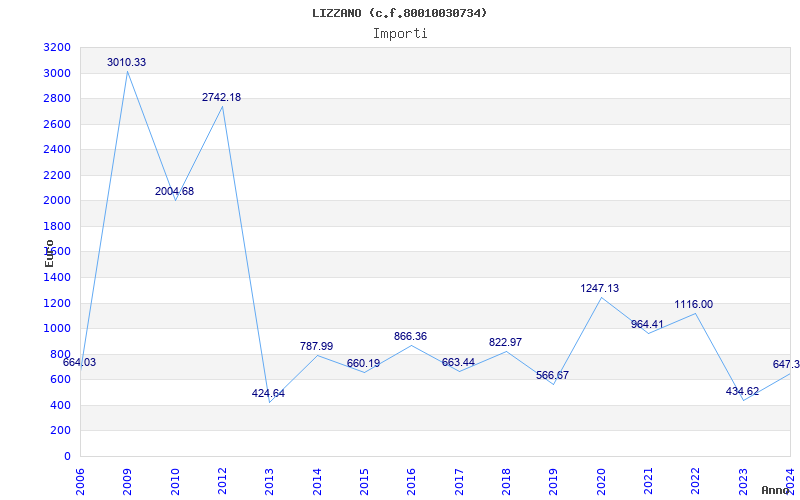This screenshot has width=800, height=500.
Task: Click the 2013 year axis label
Action: pos(269,482)
